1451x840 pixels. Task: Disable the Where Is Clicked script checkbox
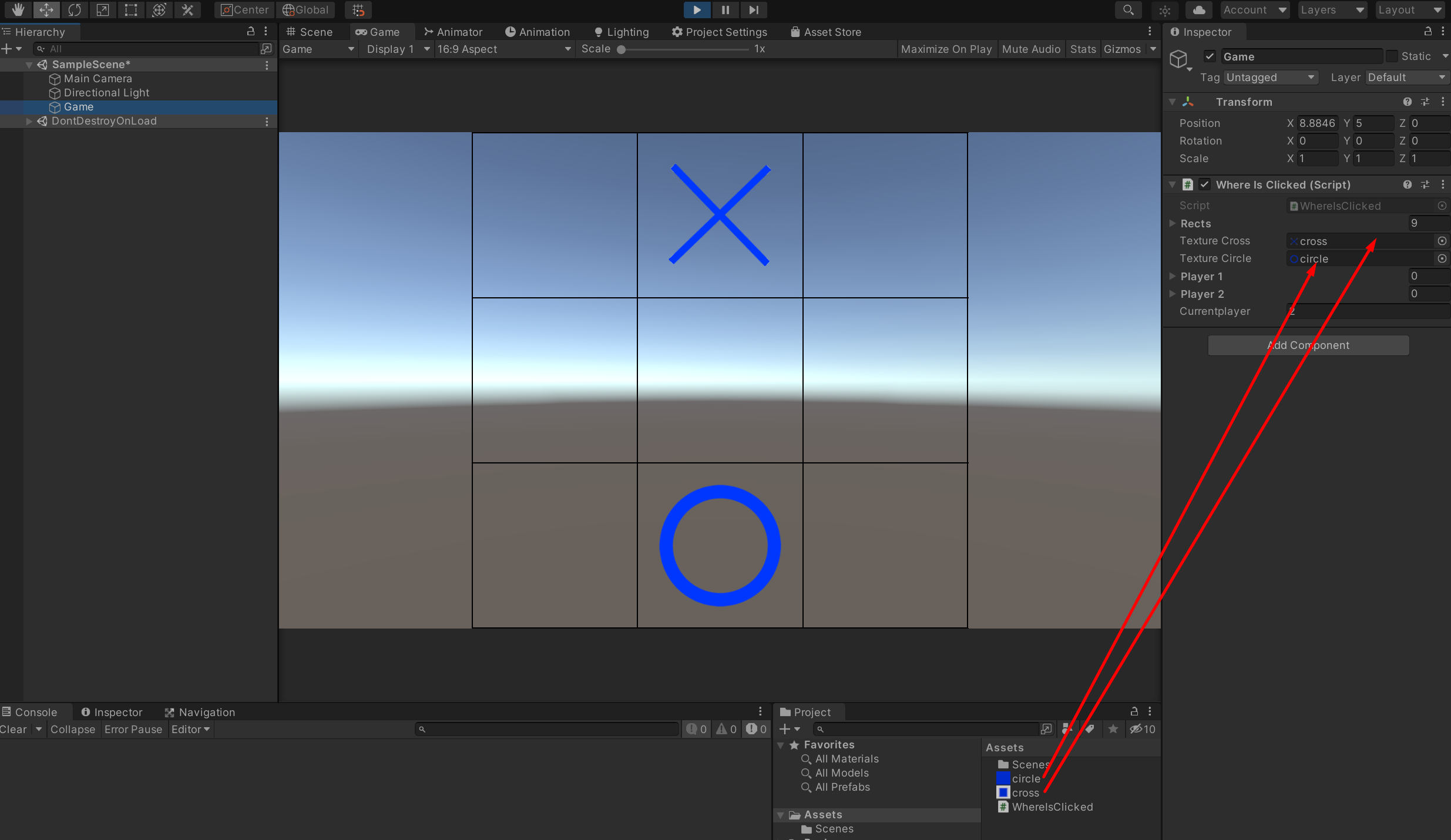(x=1205, y=184)
